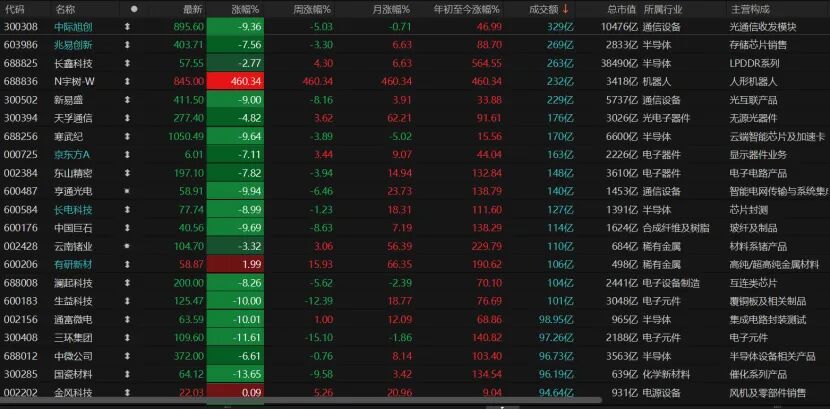Select the stock code 688836
This screenshot has width=830, height=410.
(x=21, y=81)
